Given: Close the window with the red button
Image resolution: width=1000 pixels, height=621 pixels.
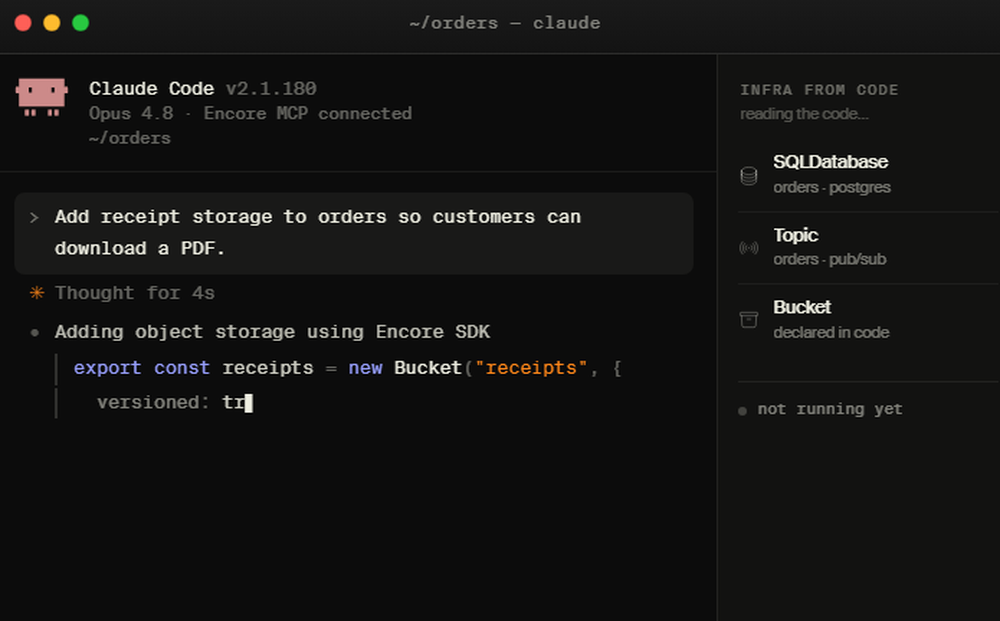Looking at the screenshot, I should tap(23, 23).
